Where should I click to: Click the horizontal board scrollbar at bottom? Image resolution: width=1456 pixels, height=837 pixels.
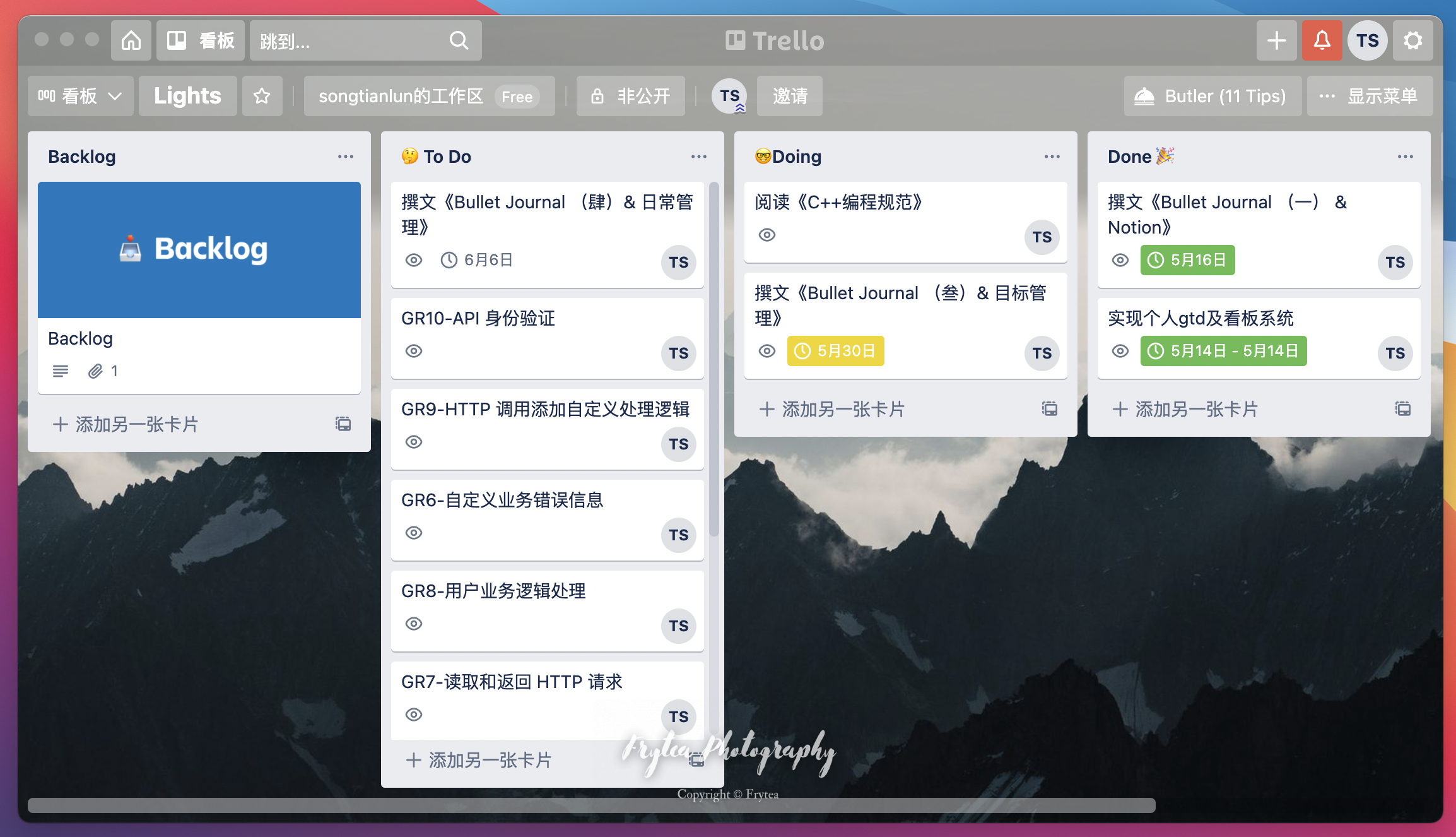point(591,805)
